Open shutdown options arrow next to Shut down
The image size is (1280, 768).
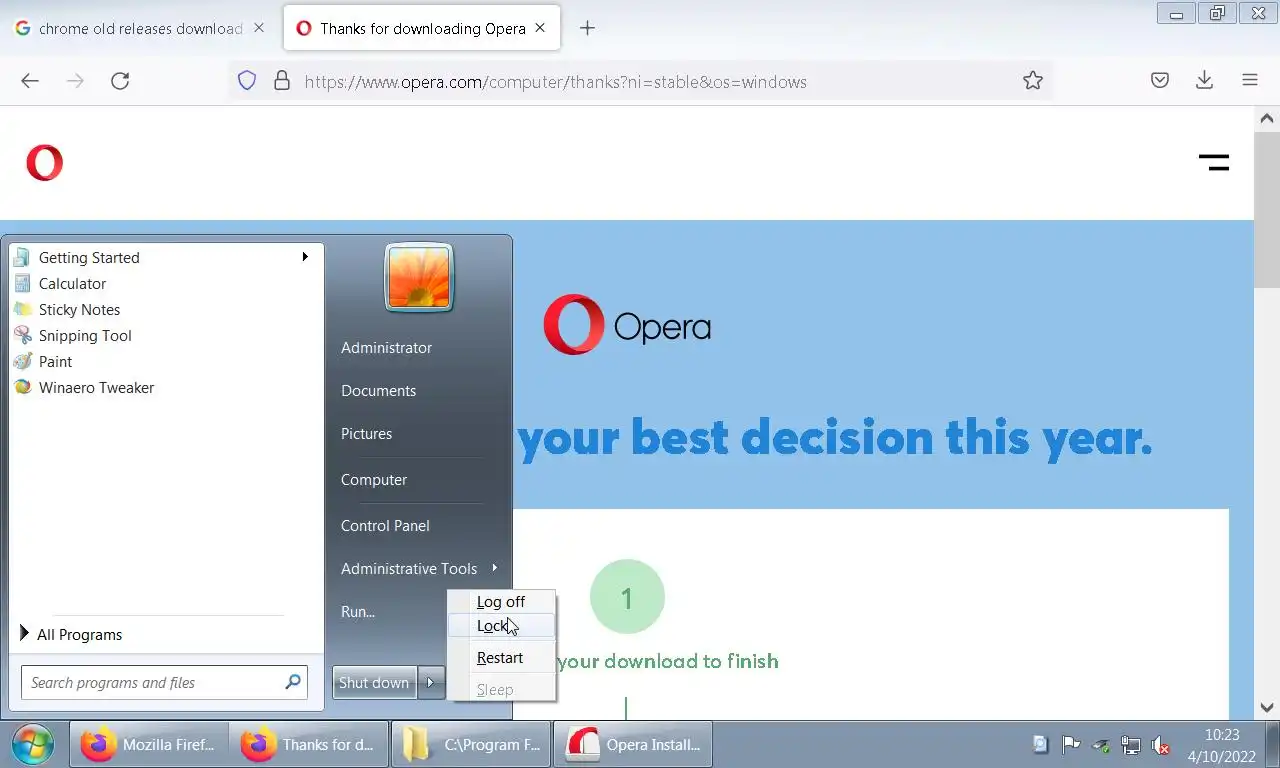click(x=430, y=682)
